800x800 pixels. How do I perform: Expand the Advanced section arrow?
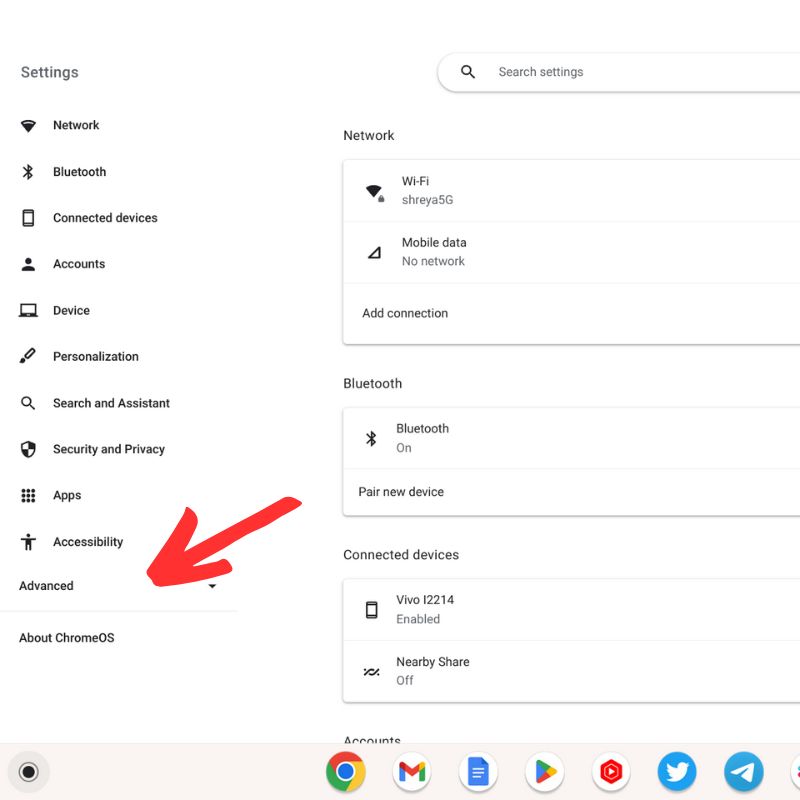tap(212, 586)
